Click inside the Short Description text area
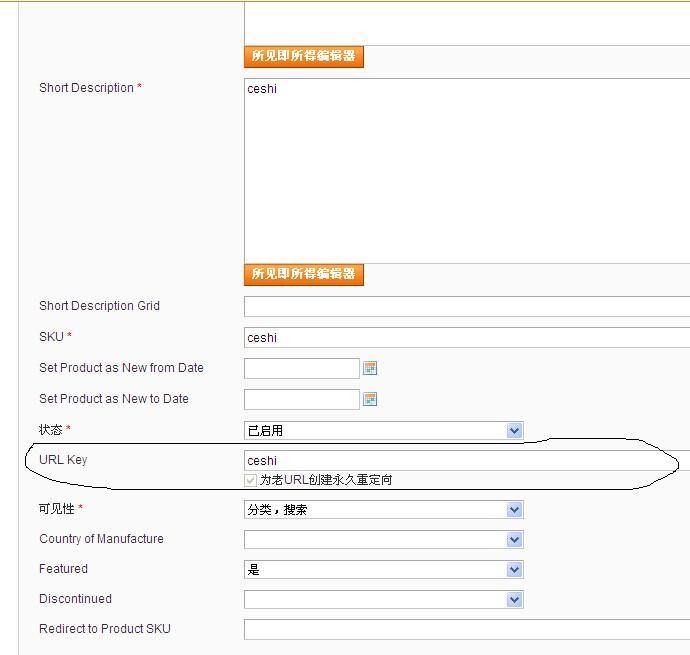690x655 pixels. click(466, 170)
